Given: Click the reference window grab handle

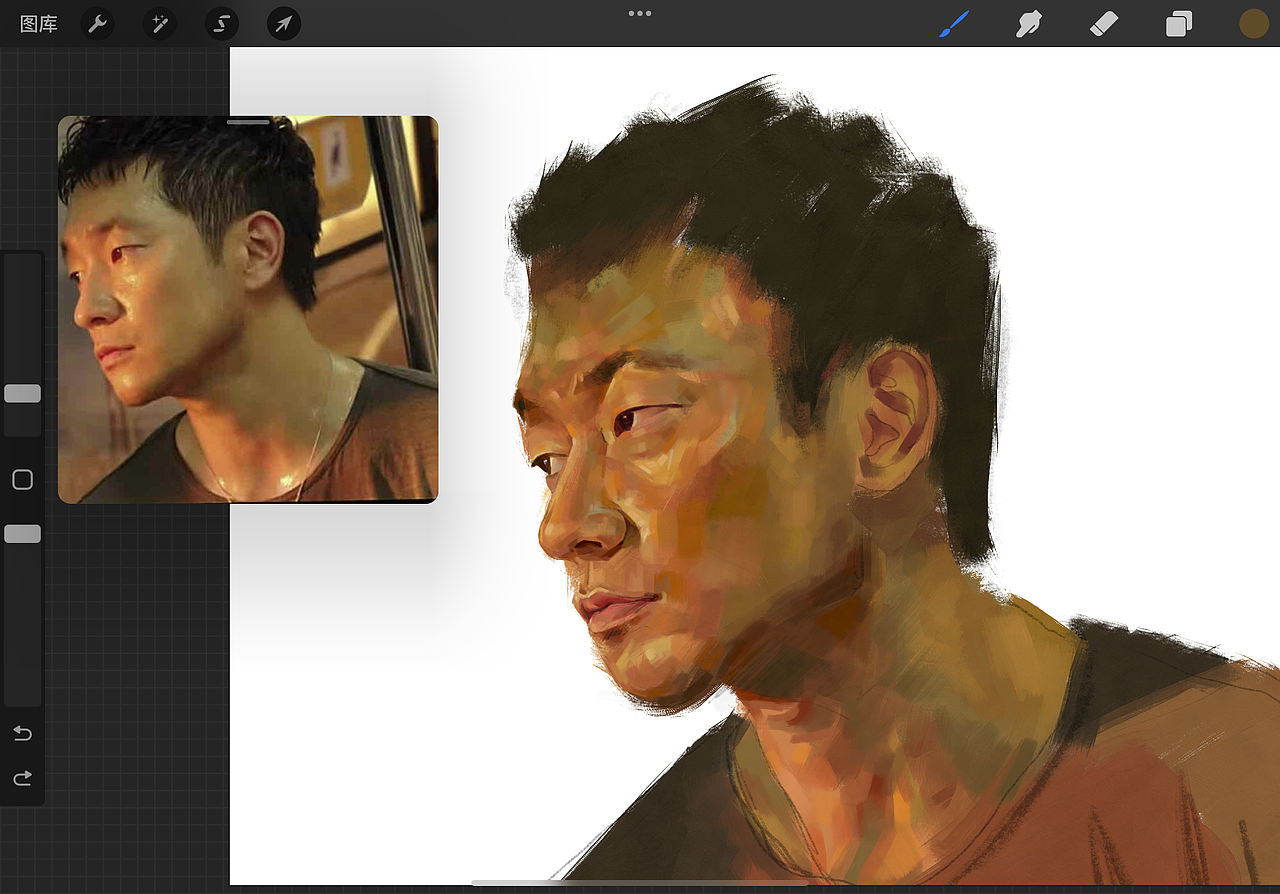Looking at the screenshot, I should [x=248, y=122].
